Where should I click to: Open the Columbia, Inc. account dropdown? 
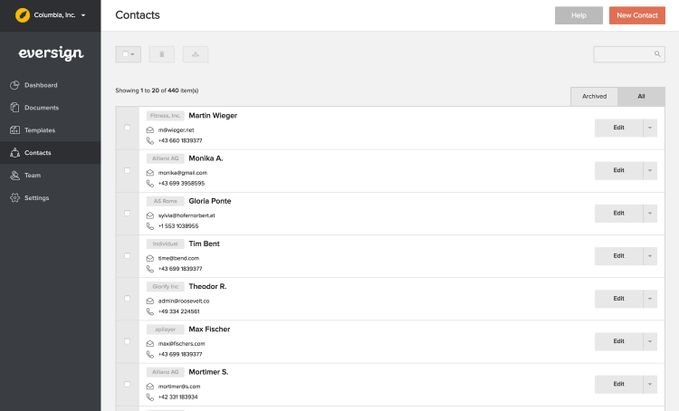[50, 15]
